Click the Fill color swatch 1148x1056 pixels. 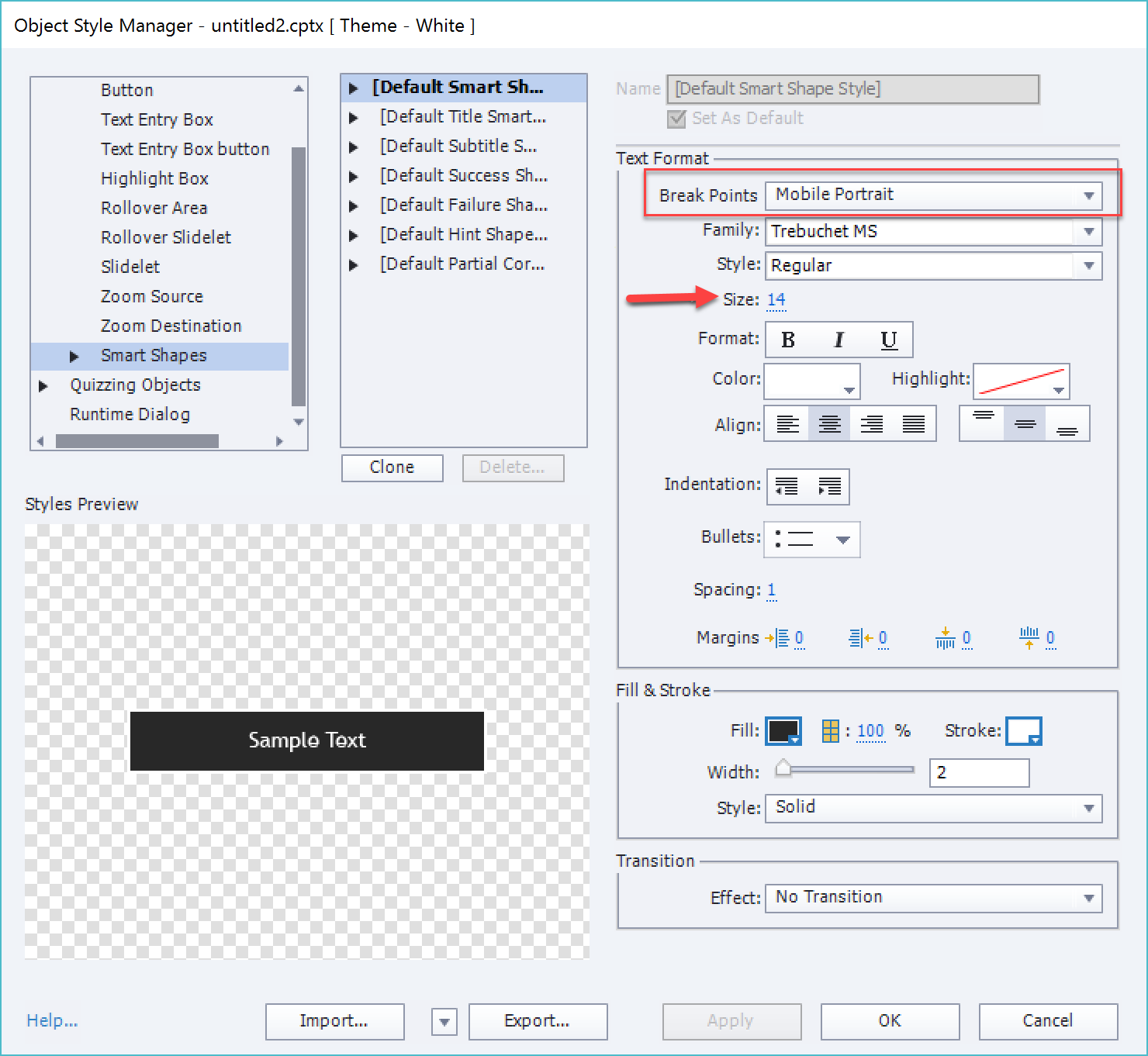tap(783, 730)
